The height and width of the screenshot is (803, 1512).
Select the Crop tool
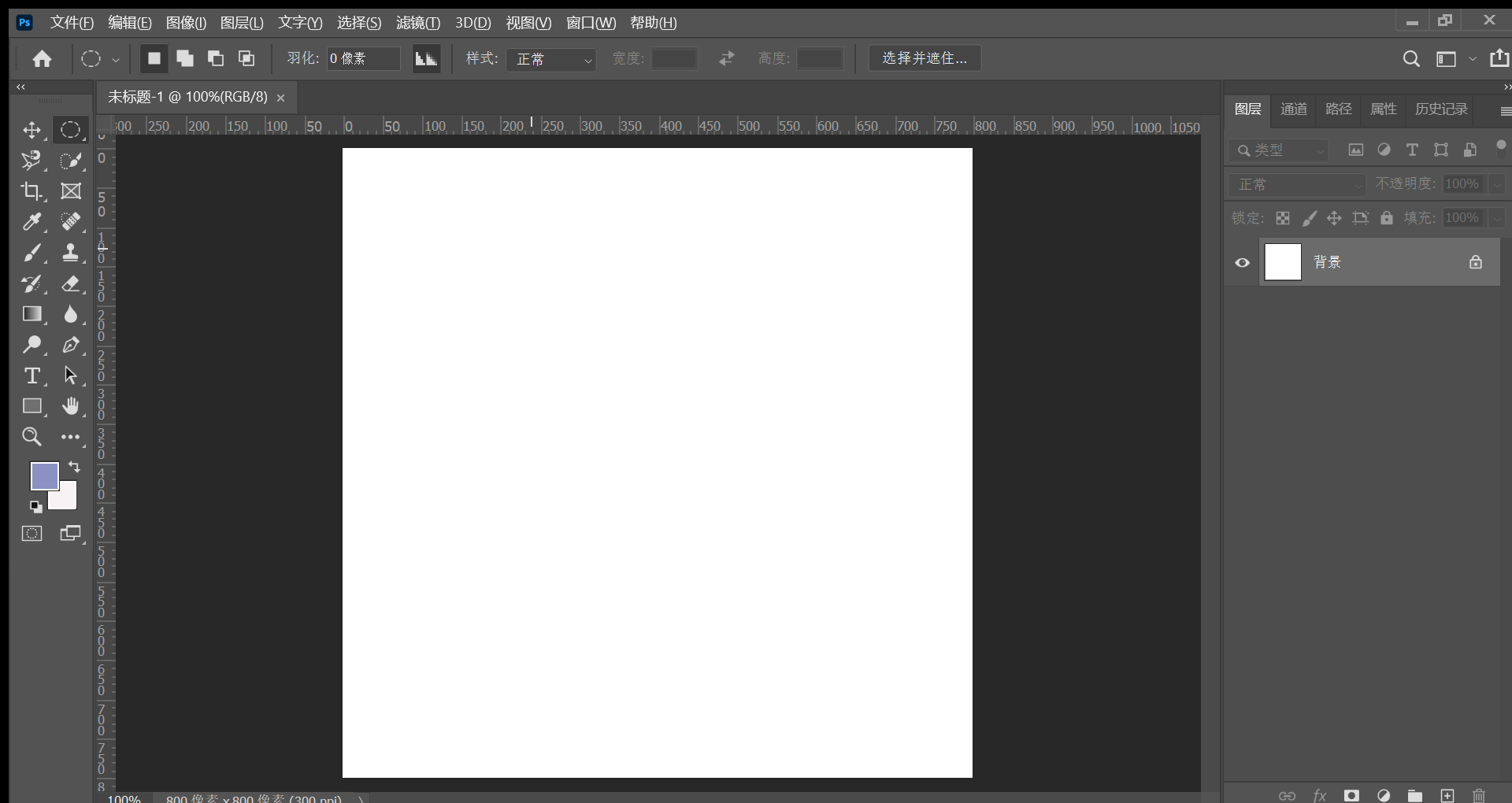pyautogui.click(x=31, y=191)
